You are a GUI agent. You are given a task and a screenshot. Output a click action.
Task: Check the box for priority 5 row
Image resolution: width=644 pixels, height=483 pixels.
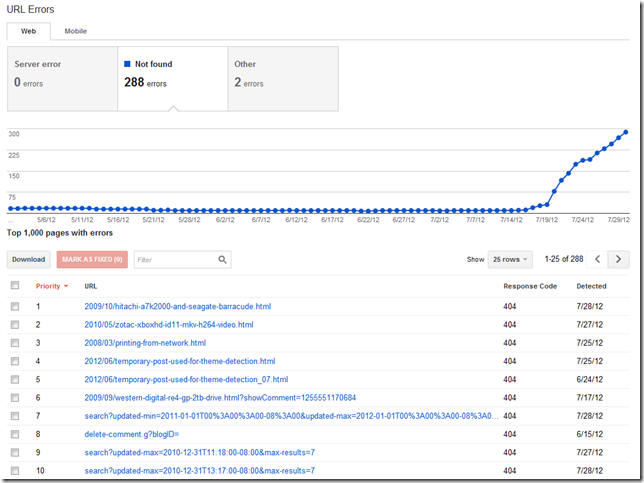pyautogui.click(x=15, y=380)
